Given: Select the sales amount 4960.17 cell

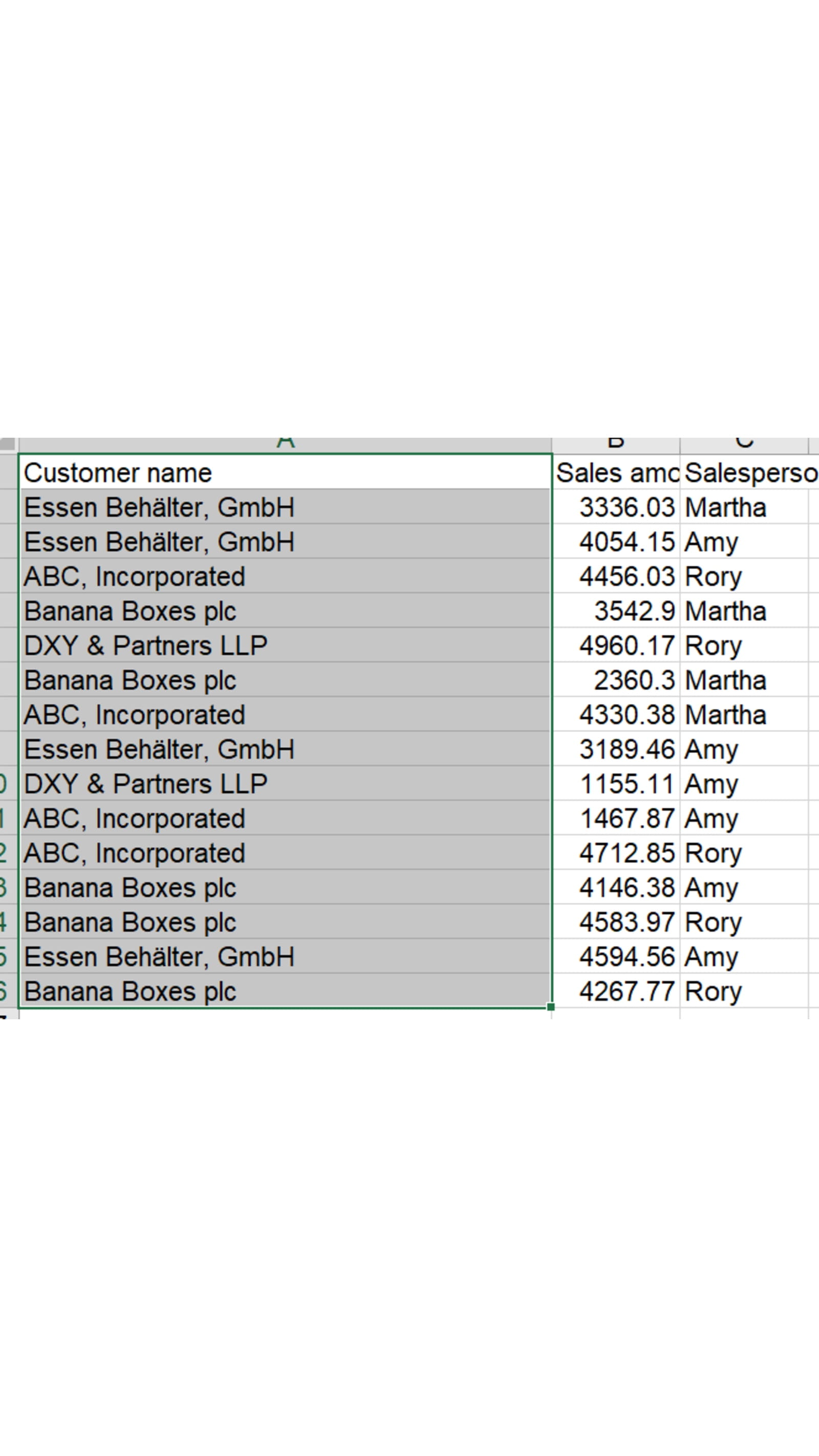Looking at the screenshot, I should (615, 646).
